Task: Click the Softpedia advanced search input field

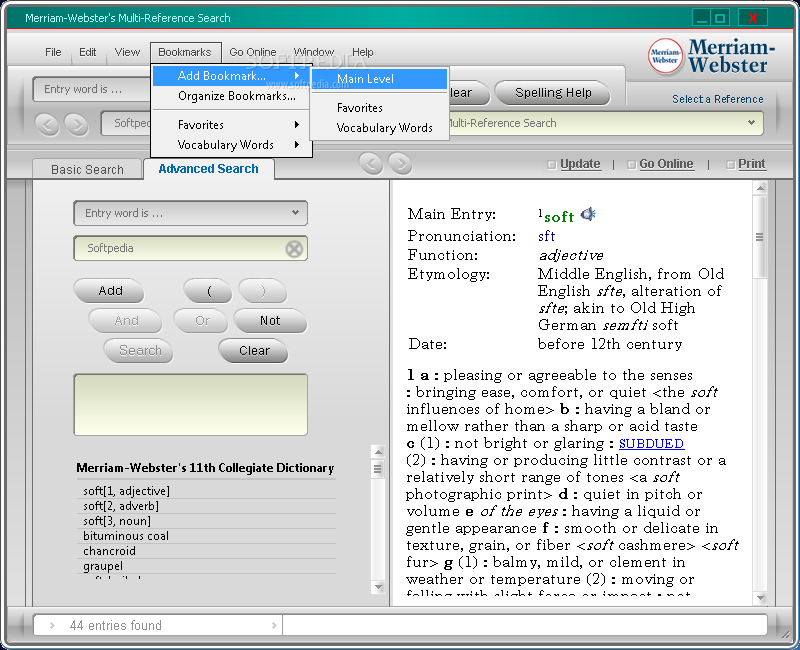Action: 191,248
